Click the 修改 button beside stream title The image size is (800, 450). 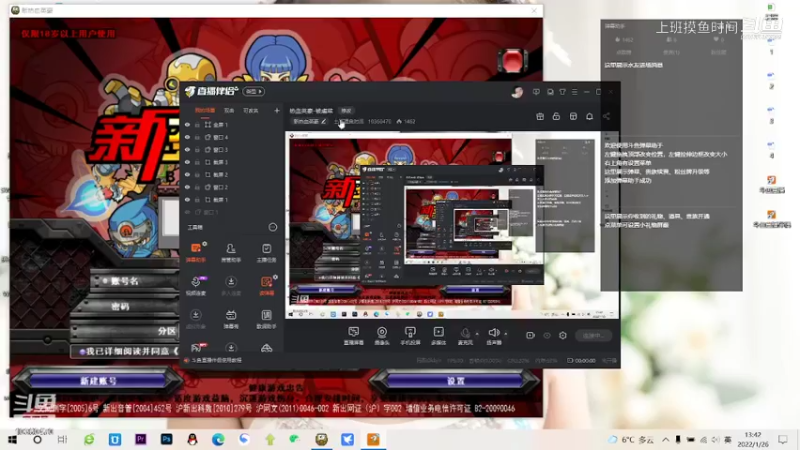(346, 110)
